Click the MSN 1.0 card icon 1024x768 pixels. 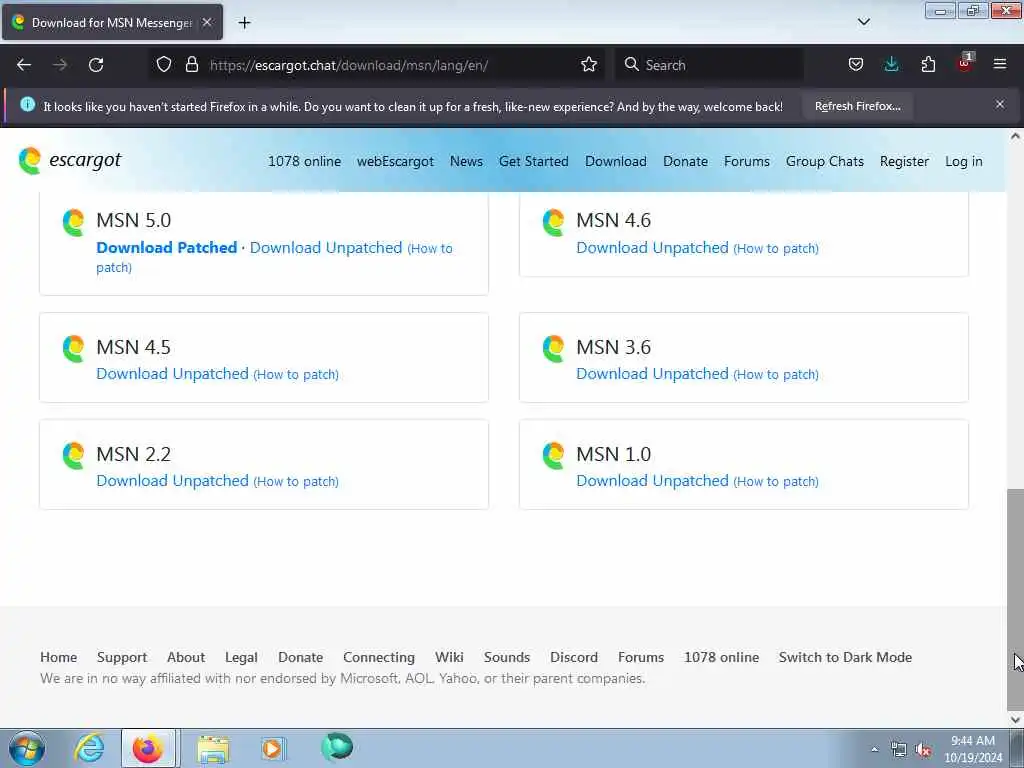(553, 456)
